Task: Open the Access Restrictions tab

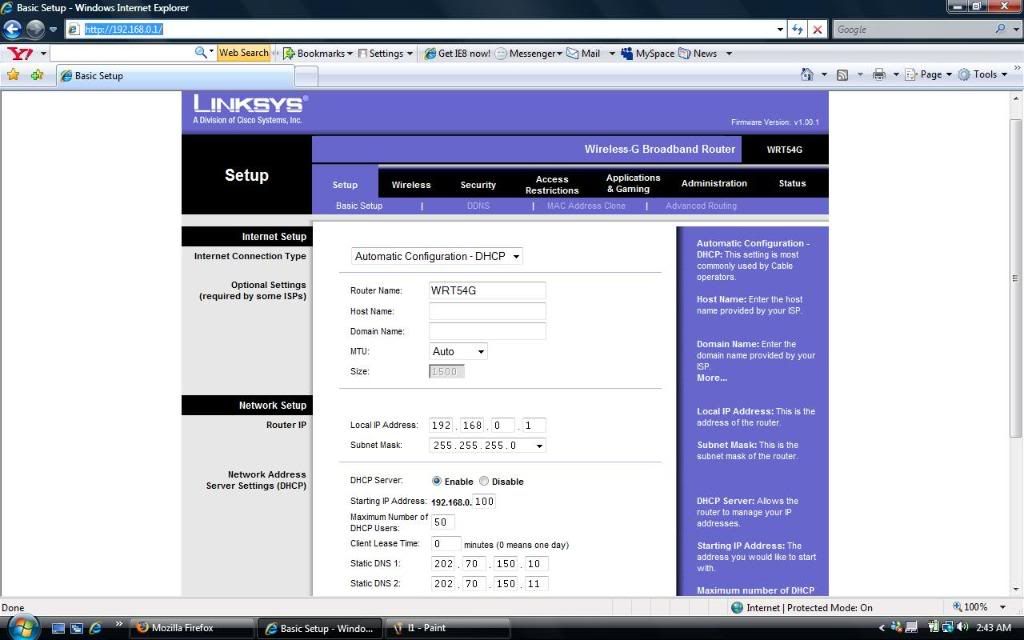Action: point(552,184)
